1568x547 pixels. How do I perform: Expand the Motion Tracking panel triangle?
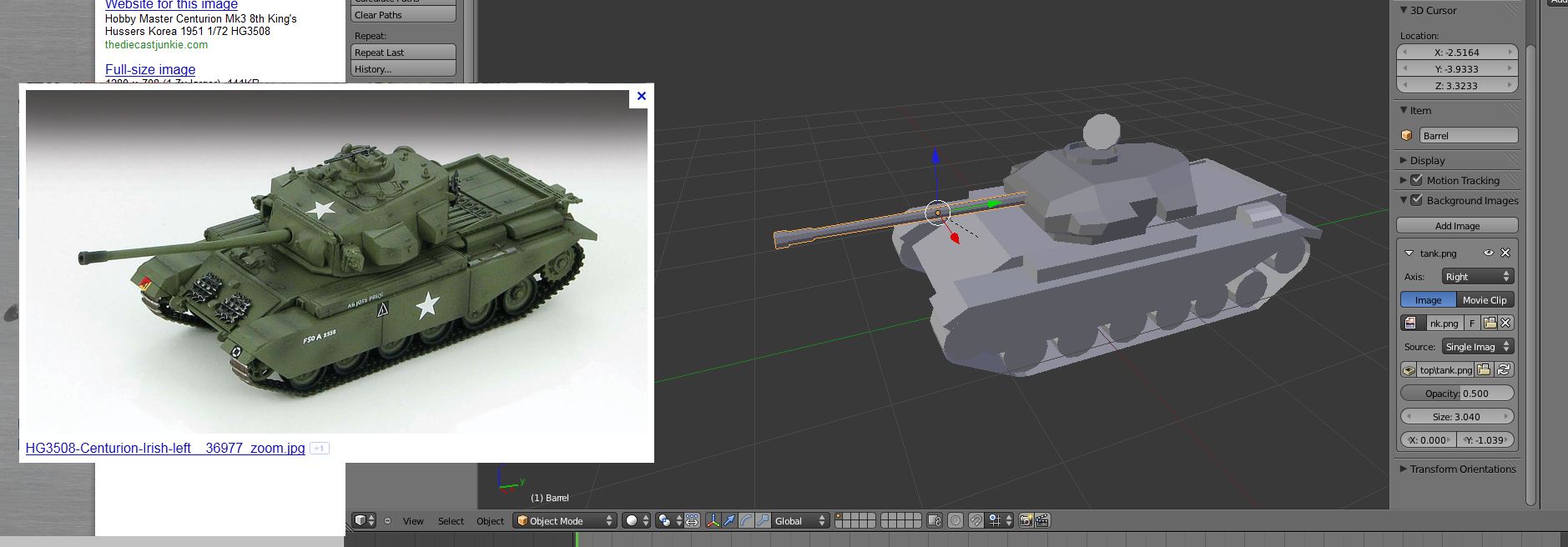pos(1404,180)
